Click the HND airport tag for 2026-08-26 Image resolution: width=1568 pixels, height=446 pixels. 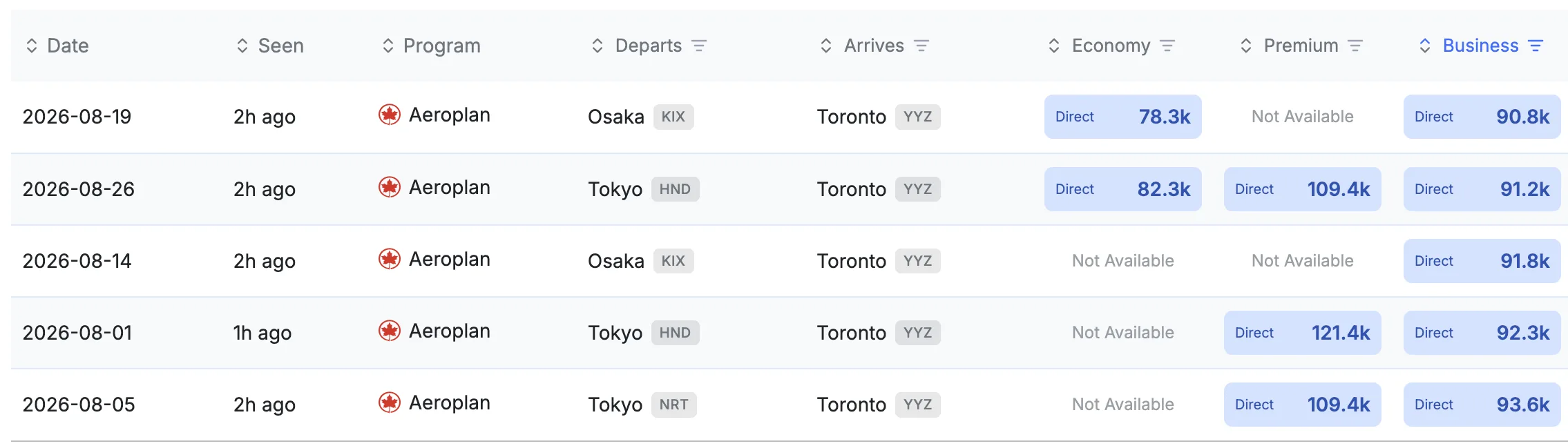pyautogui.click(x=675, y=189)
